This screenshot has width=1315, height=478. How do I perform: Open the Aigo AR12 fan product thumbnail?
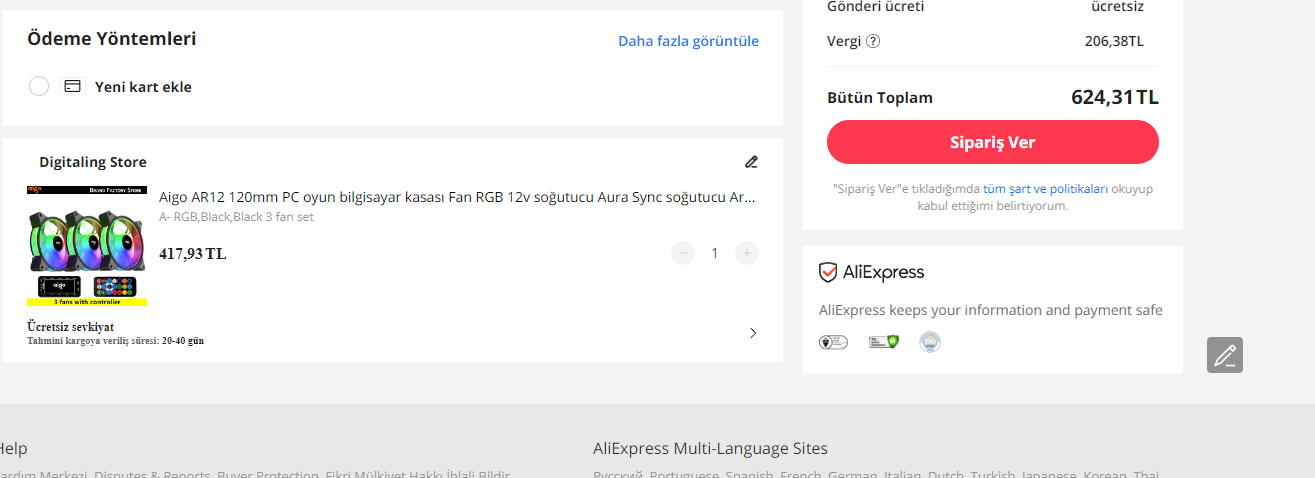click(87, 245)
